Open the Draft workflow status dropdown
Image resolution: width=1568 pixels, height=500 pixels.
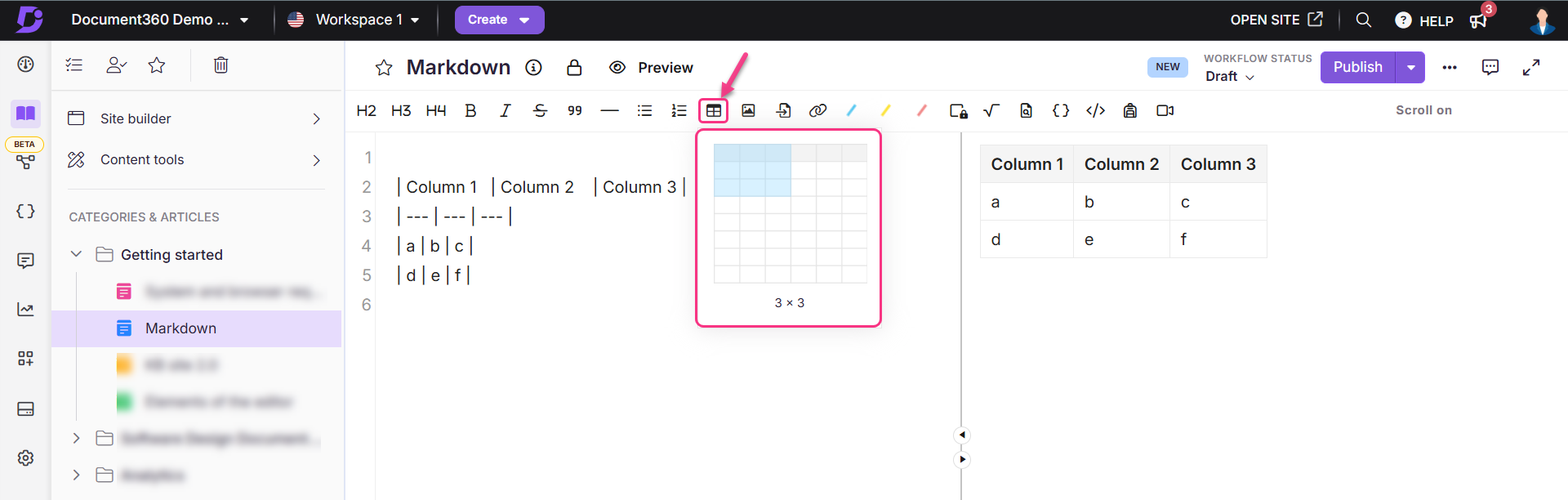(1229, 77)
